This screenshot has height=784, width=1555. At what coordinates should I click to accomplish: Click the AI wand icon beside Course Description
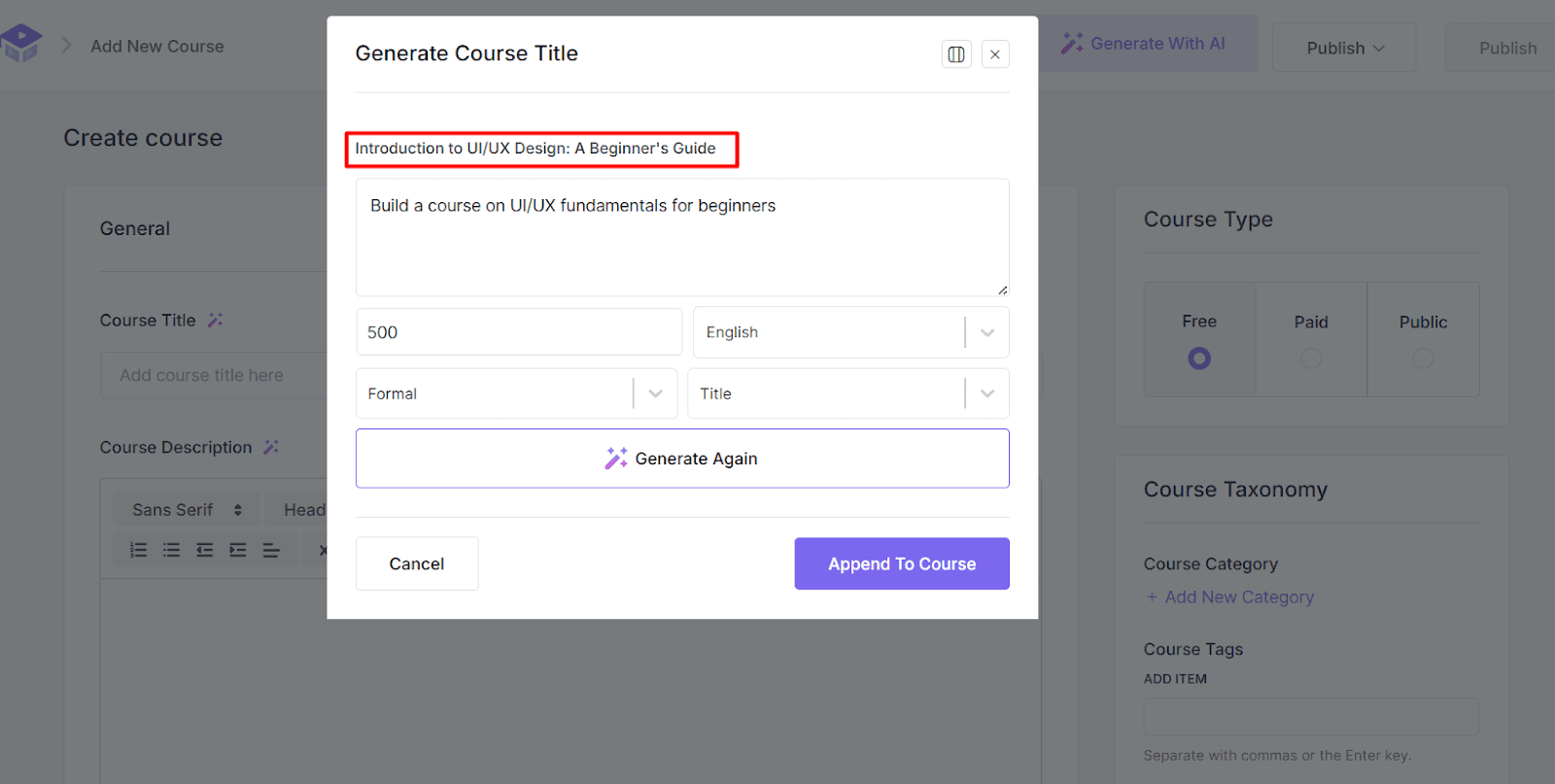(x=271, y=447)
